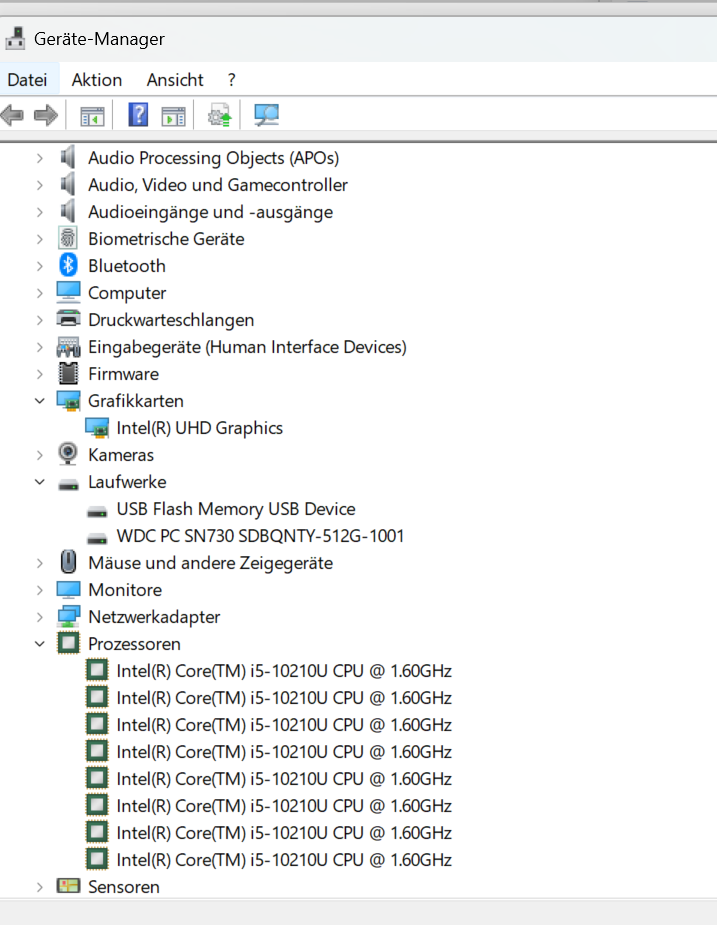
Task: Expand the Bluetooth node
Action: pos(40,266)
